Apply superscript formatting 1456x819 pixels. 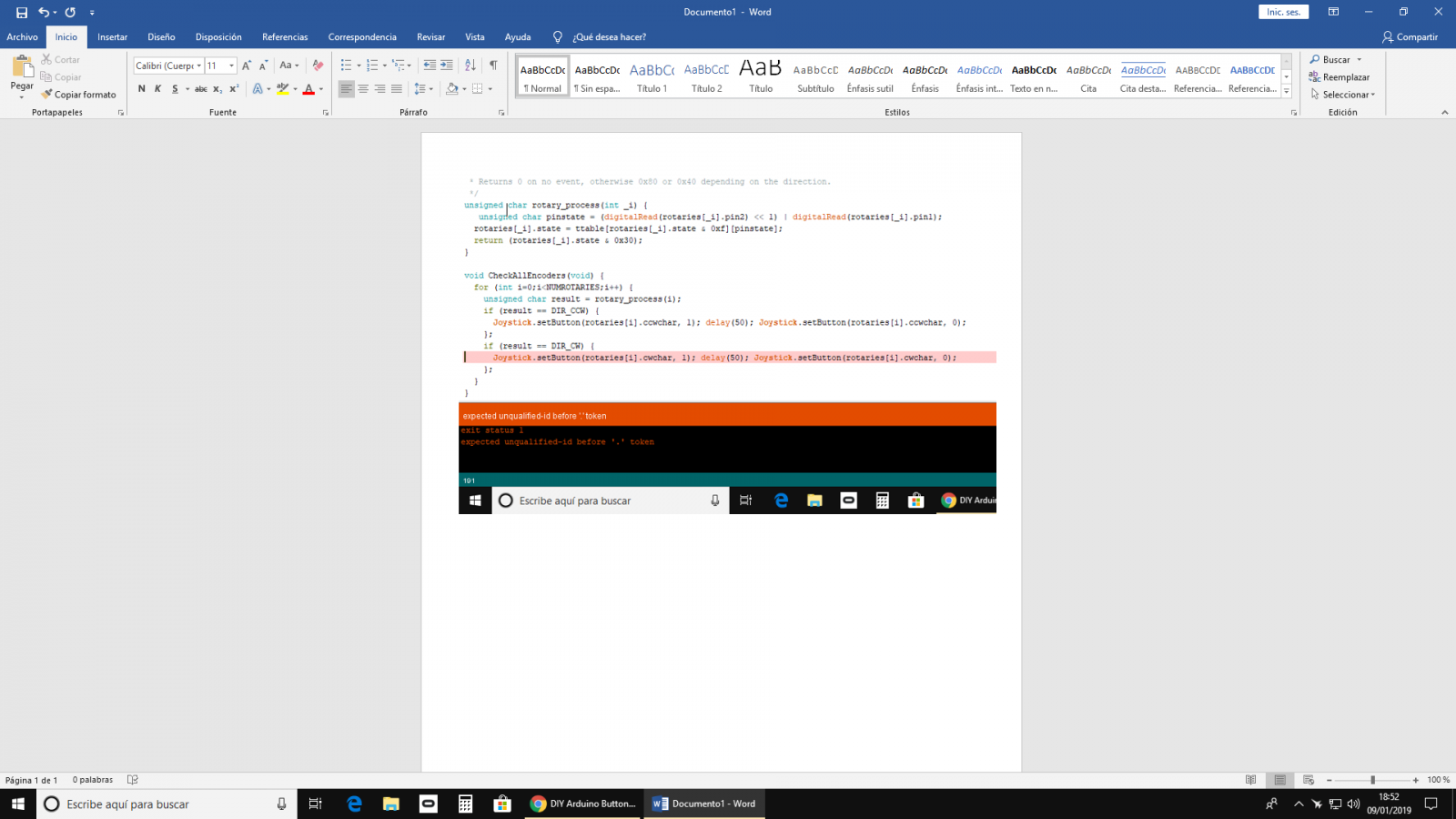[x=234, y=89]
